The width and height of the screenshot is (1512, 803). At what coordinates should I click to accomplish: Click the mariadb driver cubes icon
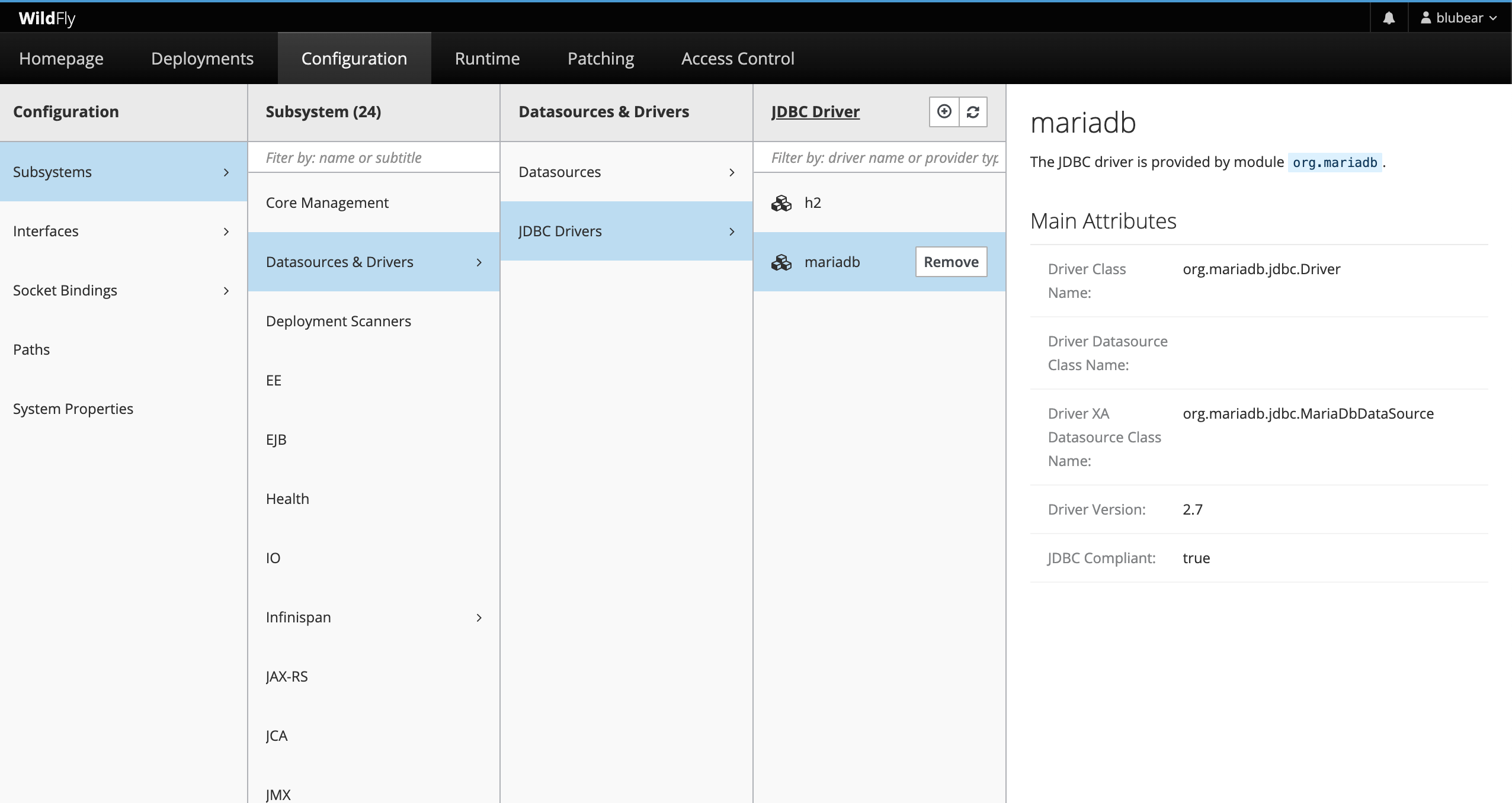point(781,262)
